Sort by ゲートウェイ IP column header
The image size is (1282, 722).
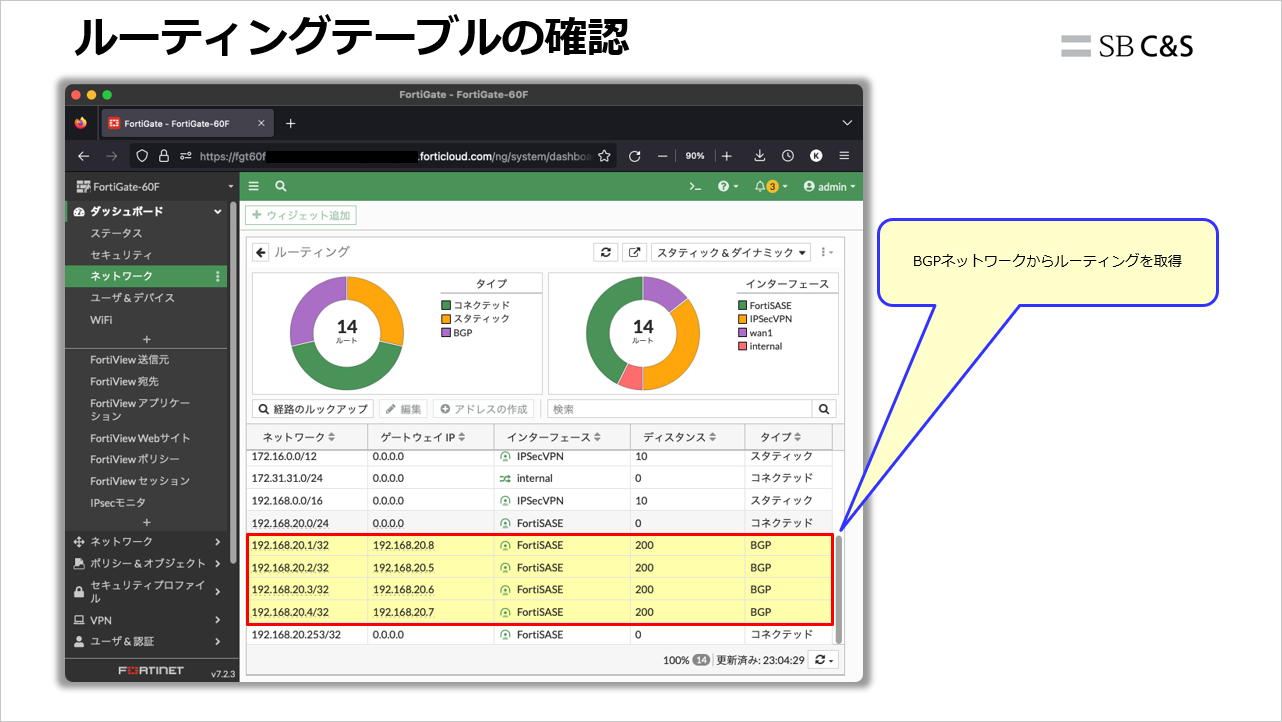(431, 437)
